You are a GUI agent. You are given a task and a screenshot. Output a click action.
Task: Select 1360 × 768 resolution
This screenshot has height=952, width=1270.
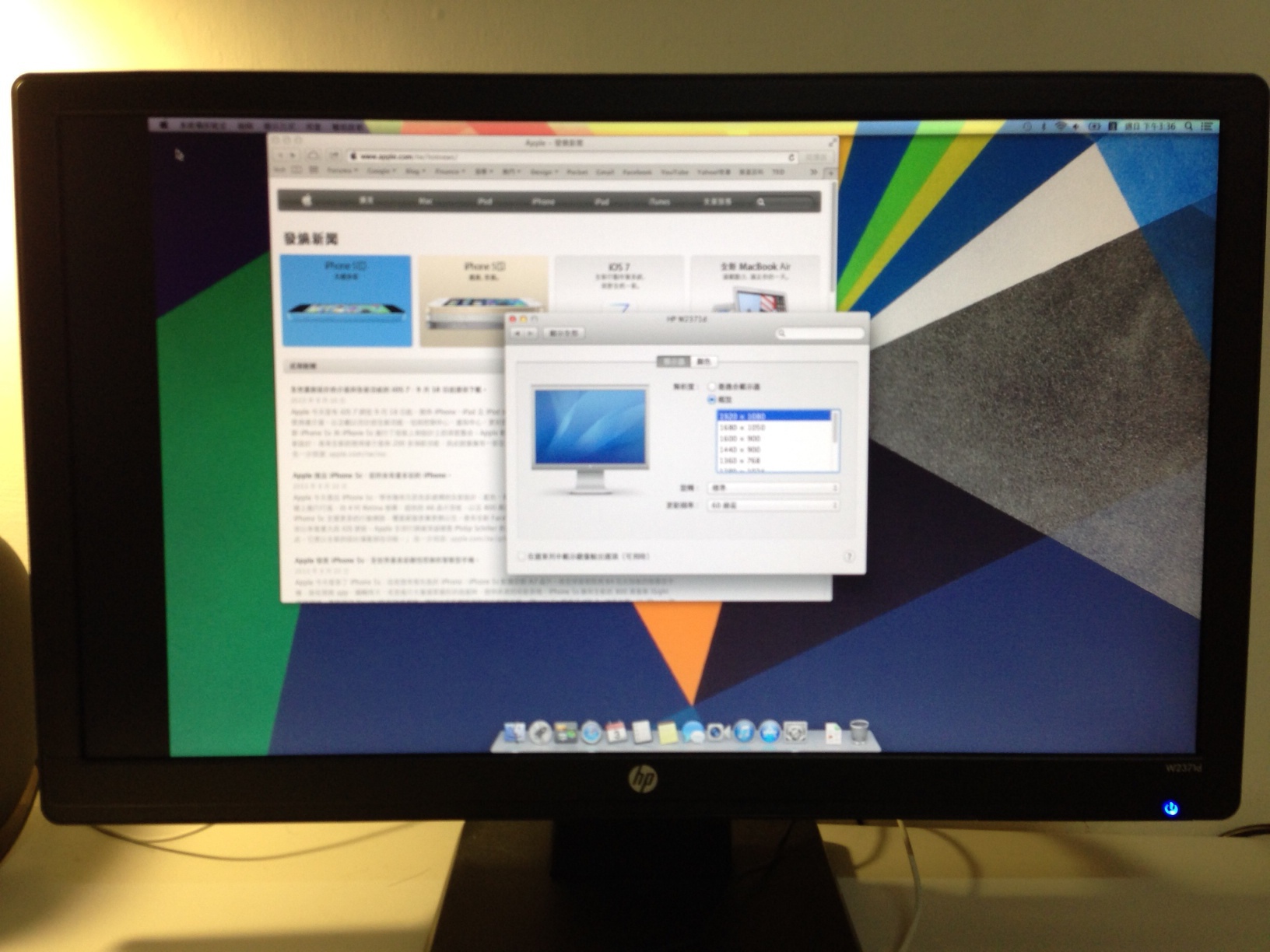coord(774,460)
